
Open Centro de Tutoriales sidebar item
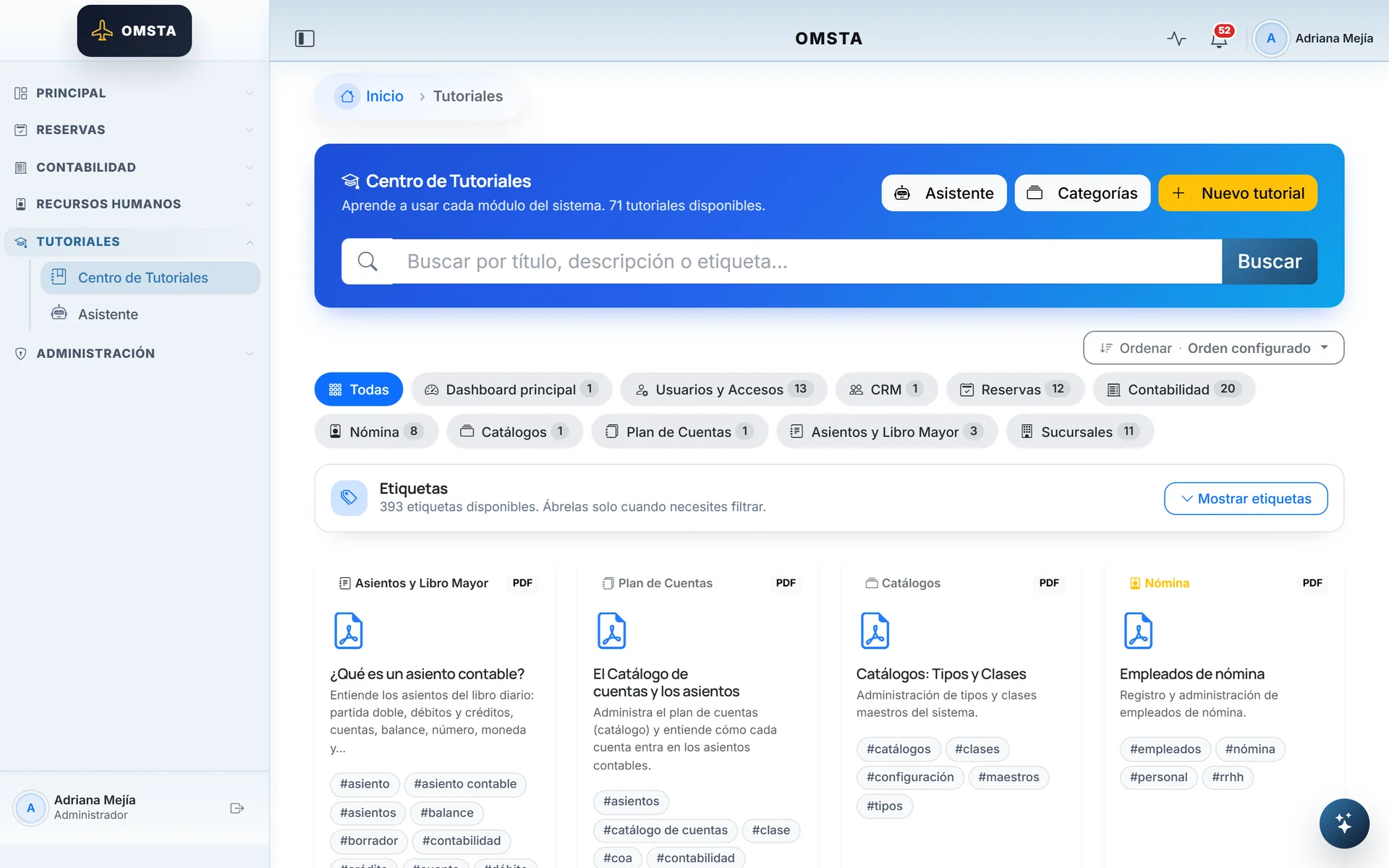[x=150, y=278]
